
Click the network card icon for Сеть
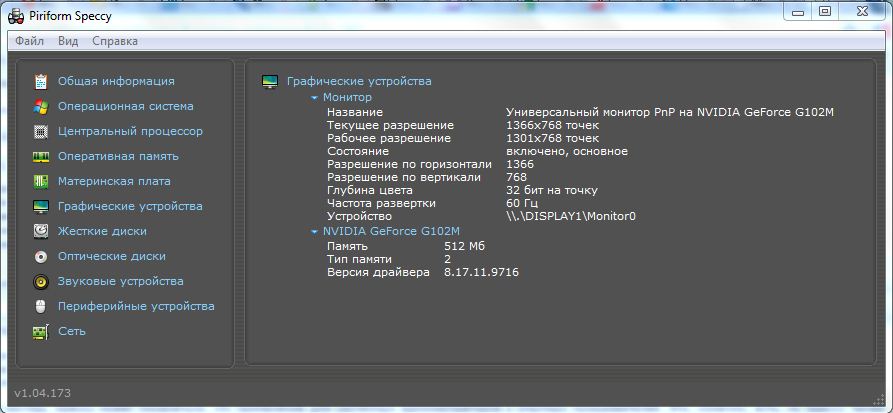coord(40,331)
